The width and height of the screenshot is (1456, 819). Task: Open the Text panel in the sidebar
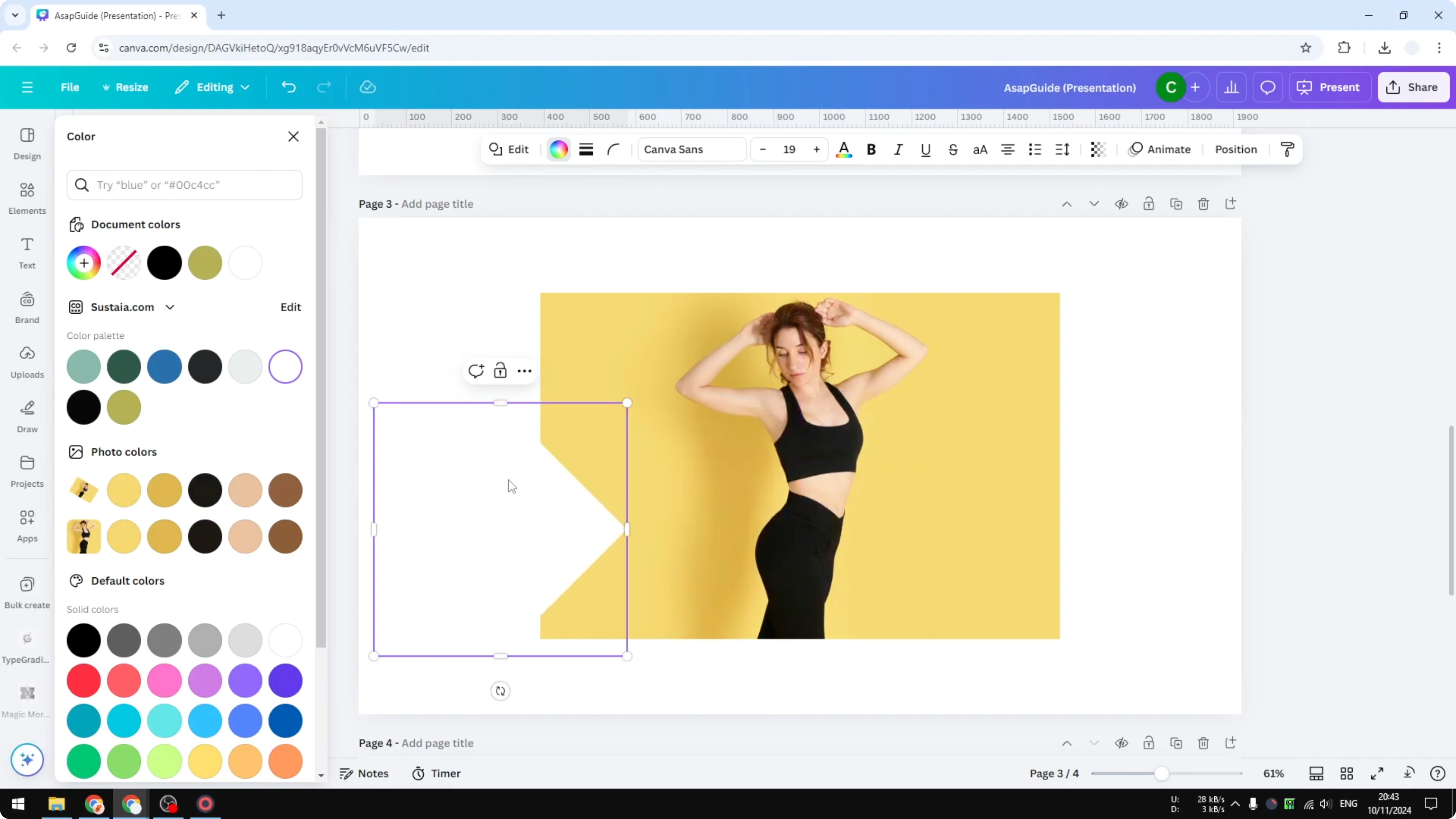27,252
